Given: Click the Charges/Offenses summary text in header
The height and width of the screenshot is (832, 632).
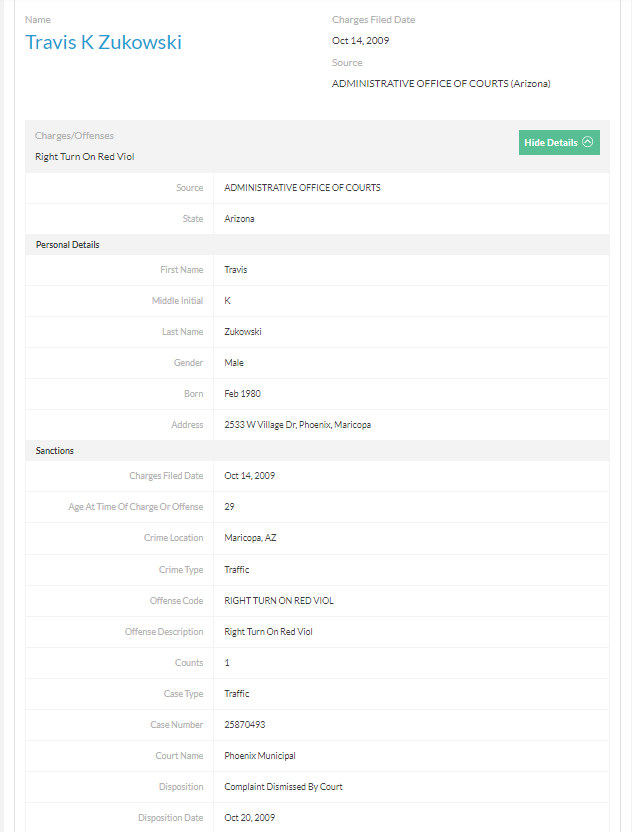Looking at the screenshot, I should click(84, 157).
